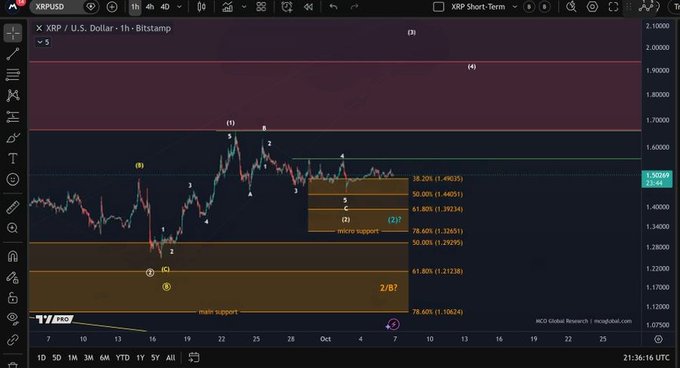680x368 pixels.
Task: Click the 38.20% (1.49035) Fibonacci level
Action: [x=438, y=179]
